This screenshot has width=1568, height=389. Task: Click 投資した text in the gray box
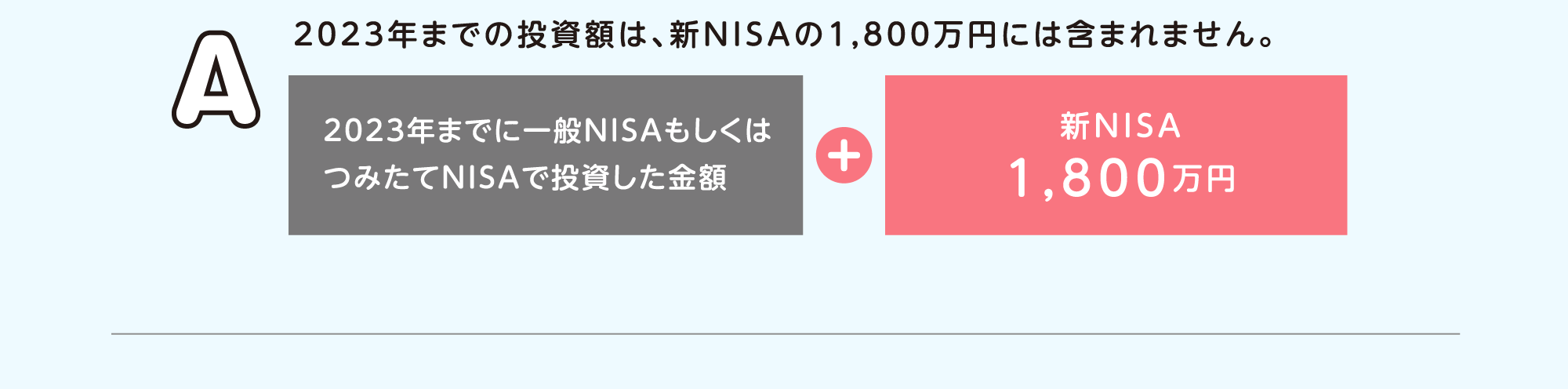coord(609,178)
